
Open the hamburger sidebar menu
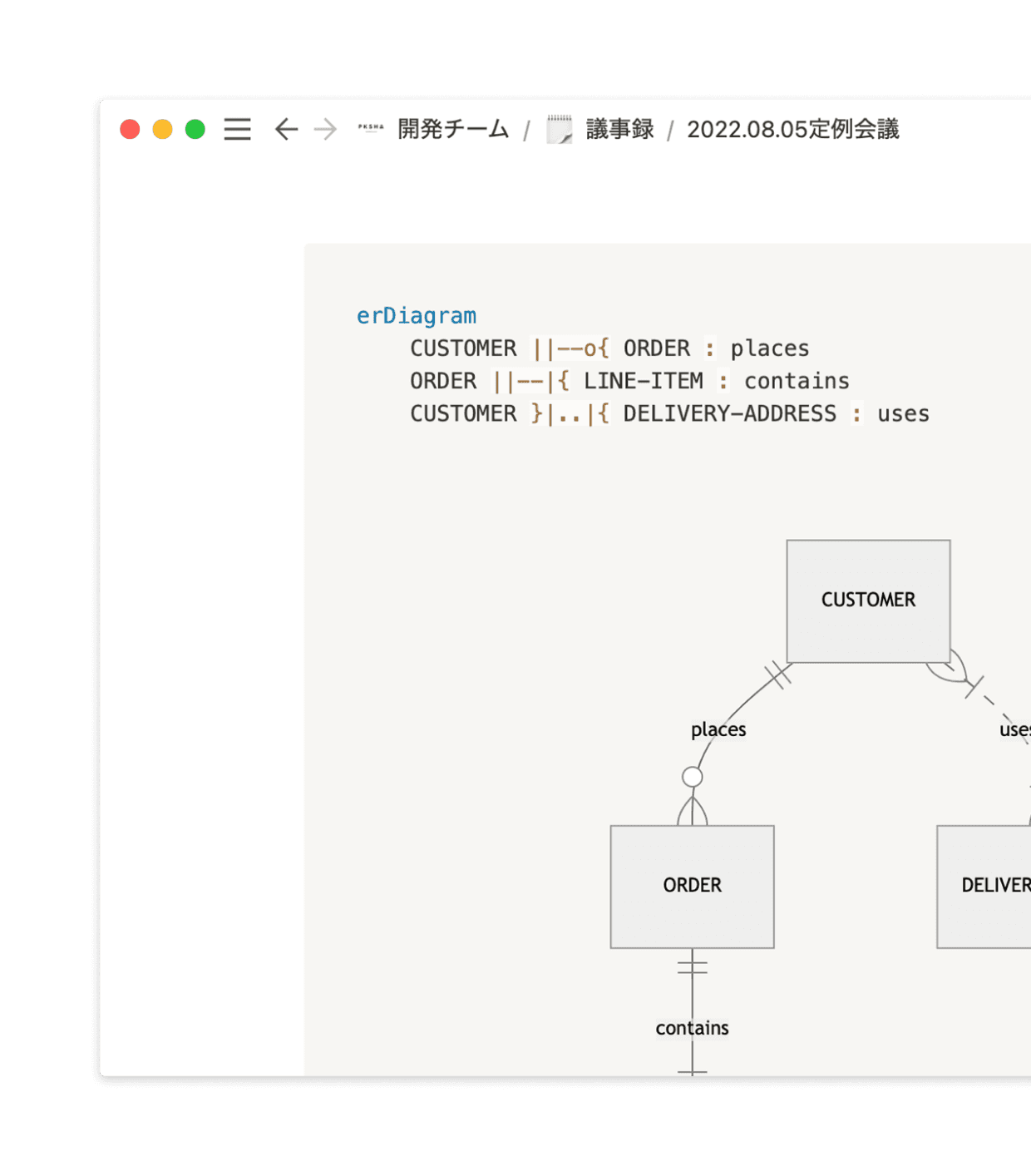point(237,130)
